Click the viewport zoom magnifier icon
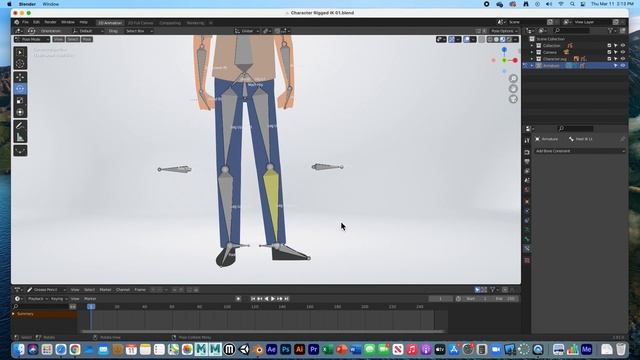 (513, 78)
